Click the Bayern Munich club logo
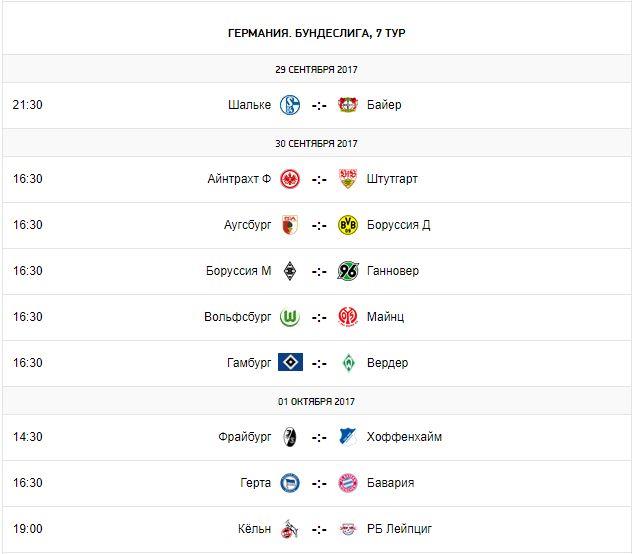This screenshot has width=633, height=554. [x=348, y=483]
